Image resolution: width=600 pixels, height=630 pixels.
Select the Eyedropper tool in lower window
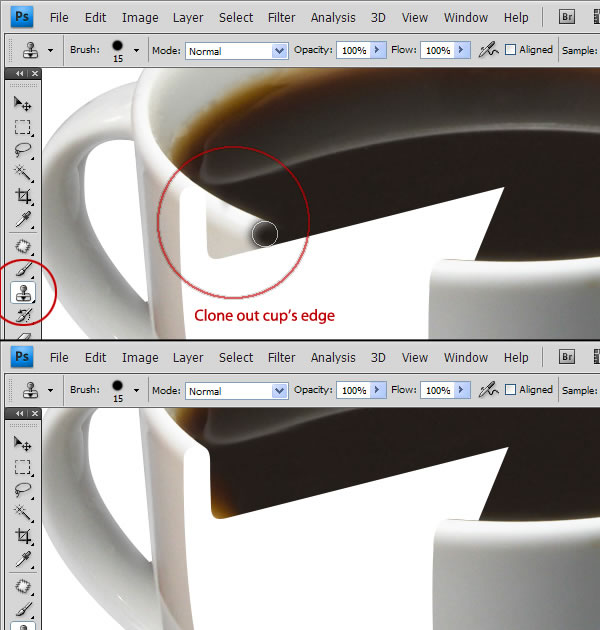23,559
